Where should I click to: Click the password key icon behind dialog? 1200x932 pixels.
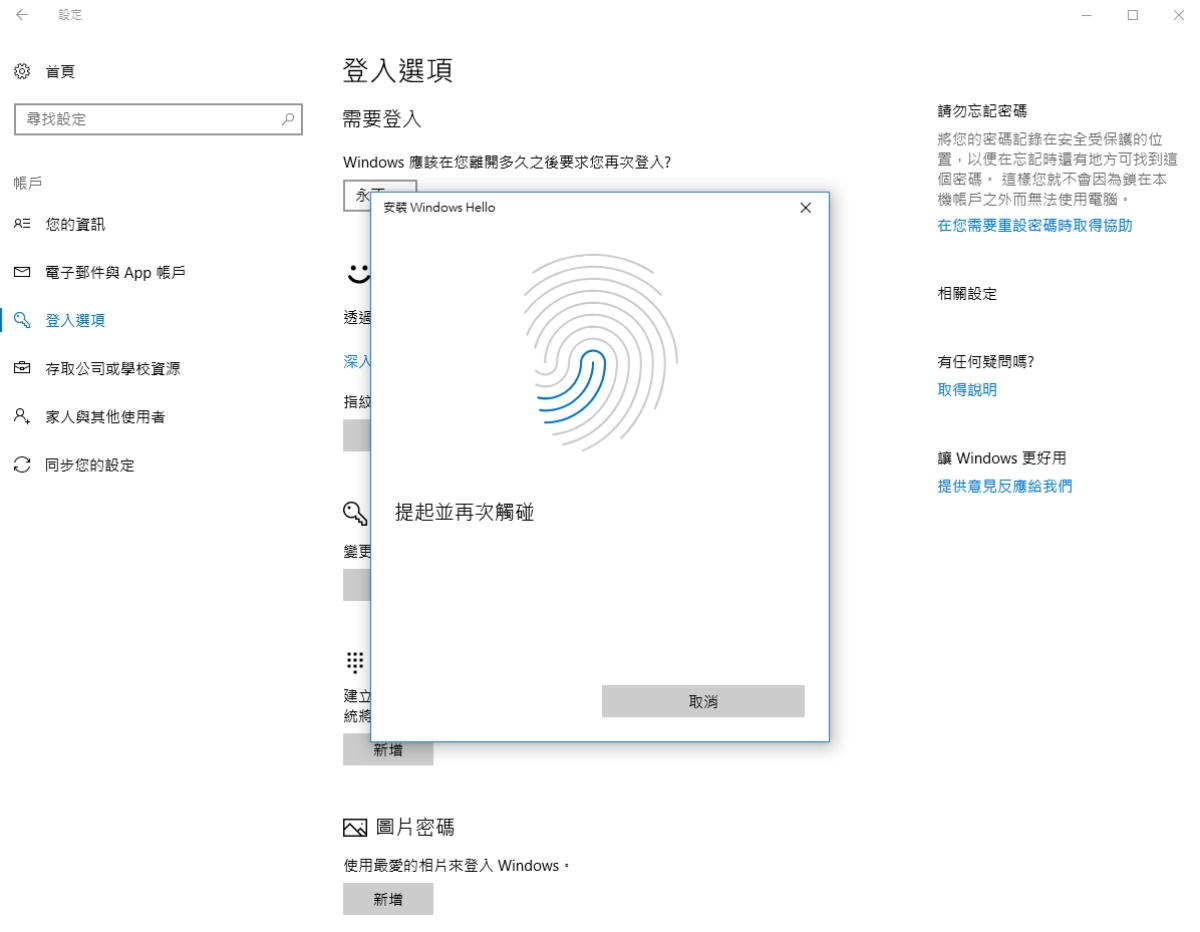click(355, 514)
